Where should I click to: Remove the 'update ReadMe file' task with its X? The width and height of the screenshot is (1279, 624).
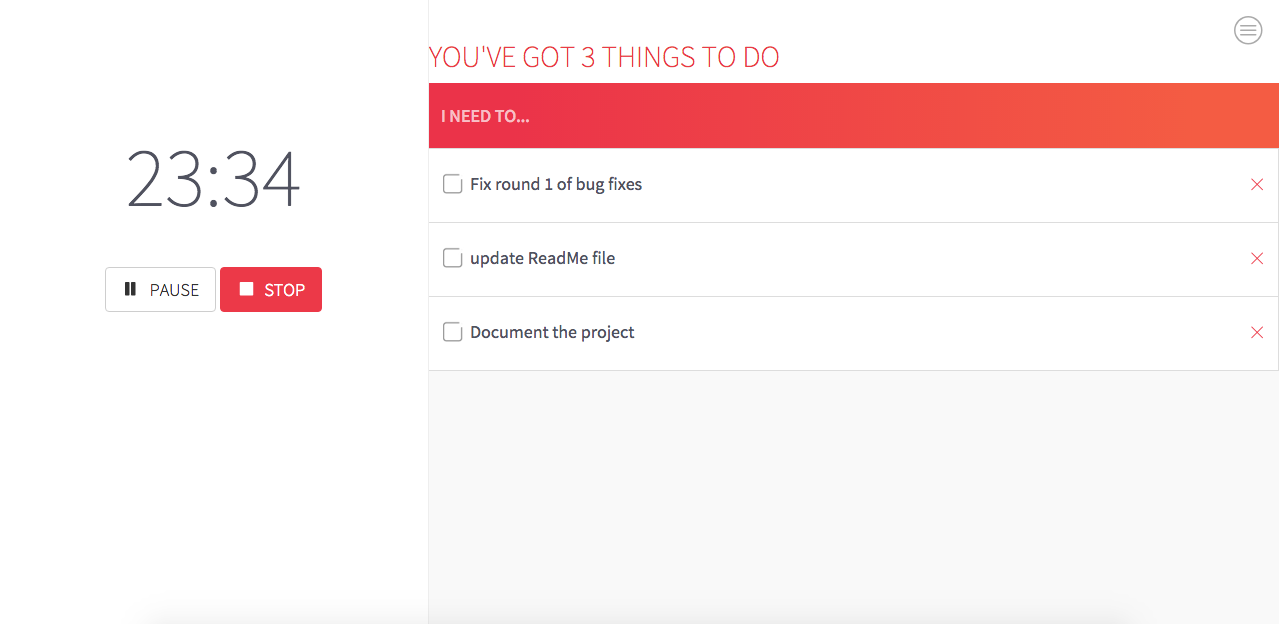click(x=1257, y=258)
